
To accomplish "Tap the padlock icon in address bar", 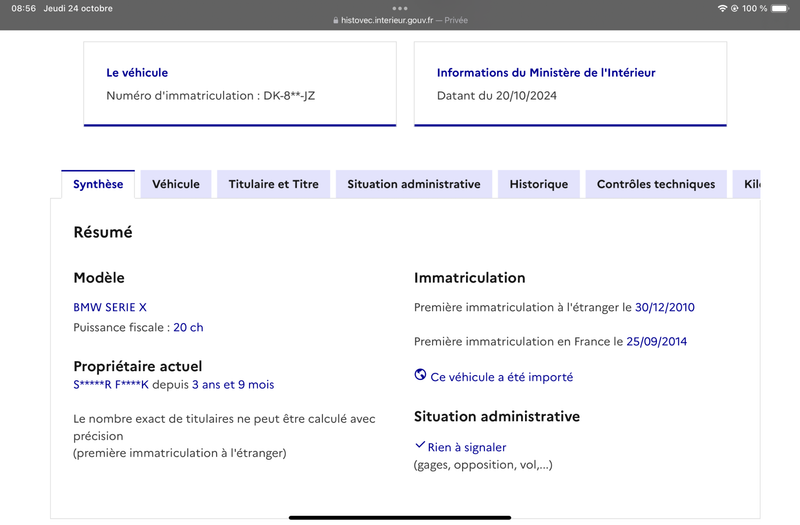I will click(x=335, y=20).
